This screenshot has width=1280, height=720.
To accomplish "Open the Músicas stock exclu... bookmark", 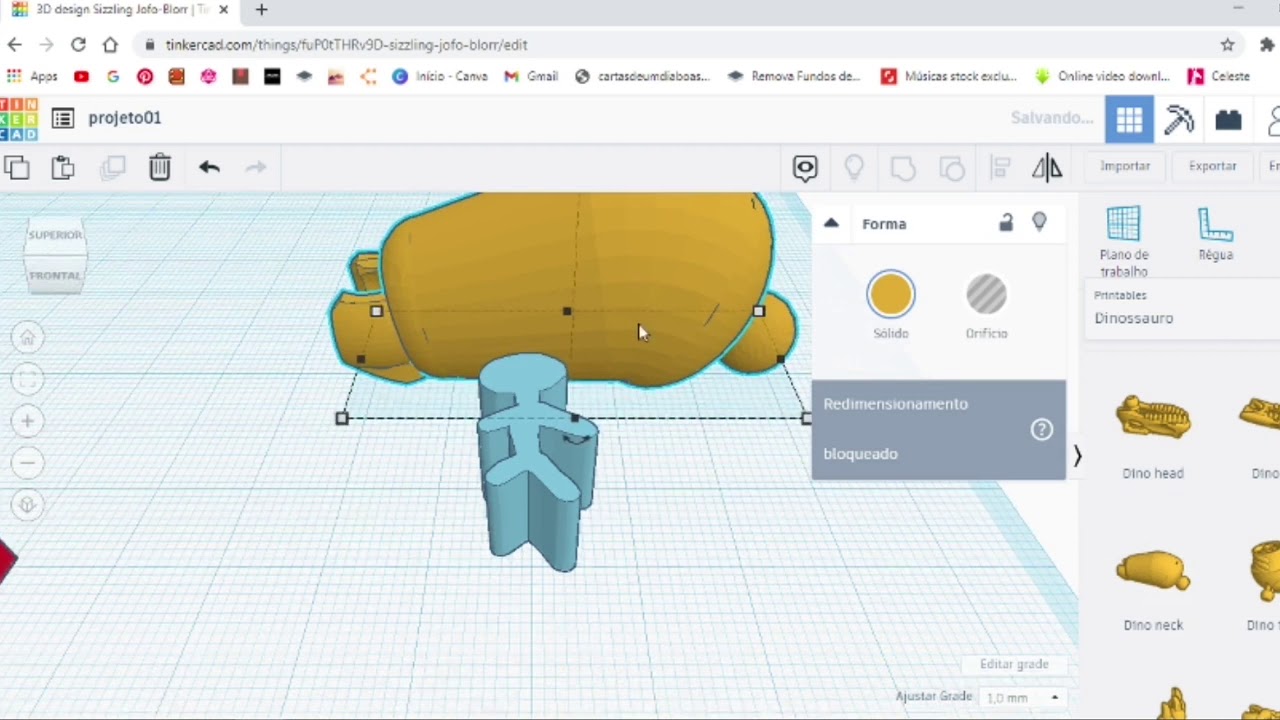I will click(948, 76).
